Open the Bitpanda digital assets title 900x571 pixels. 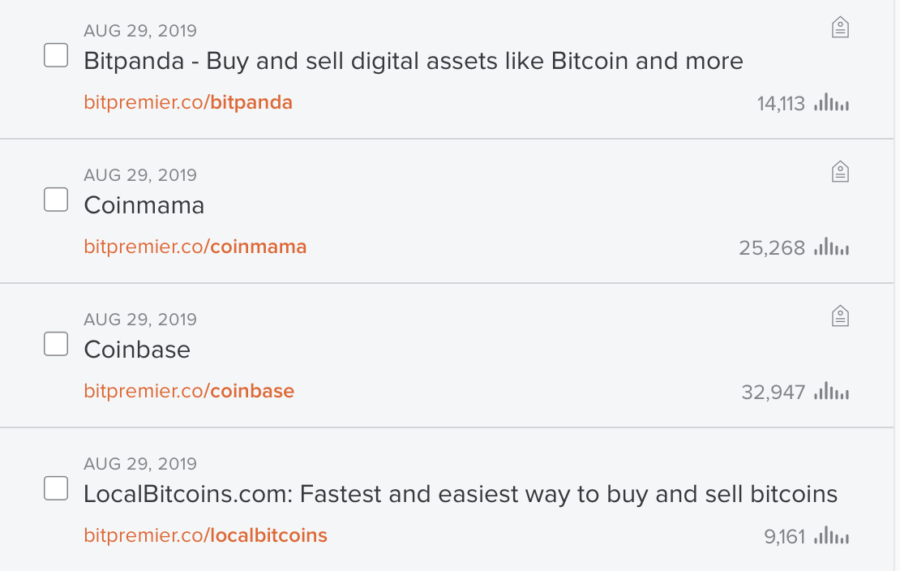[413, 61]
